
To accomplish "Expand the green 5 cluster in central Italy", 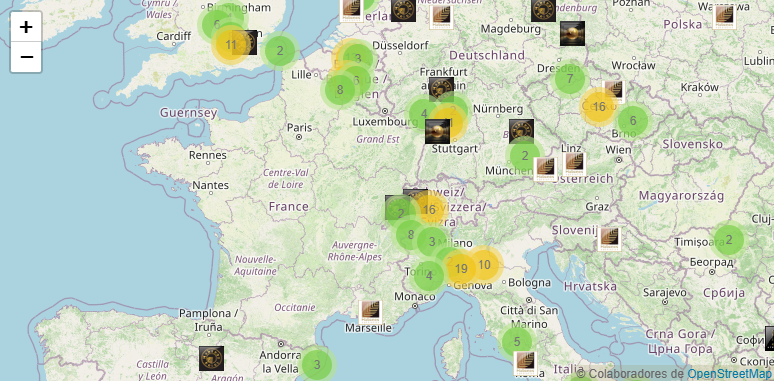I will click(517, 342).
